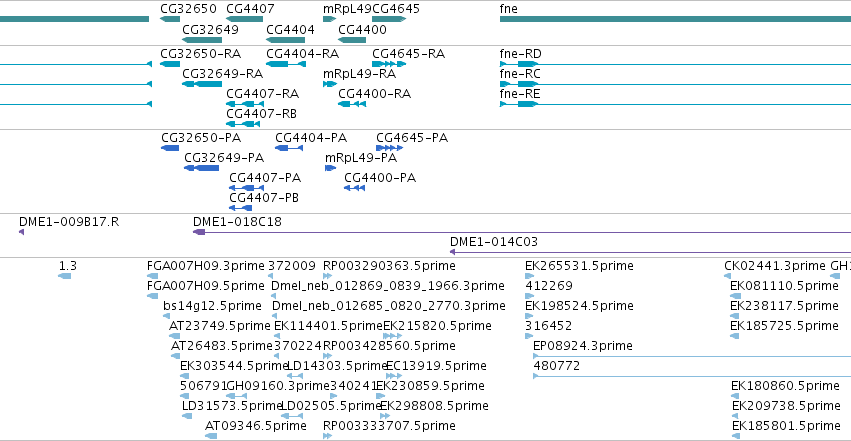
Task: Select the fne-RE transcript glyph
Action: tap(675, 104)
